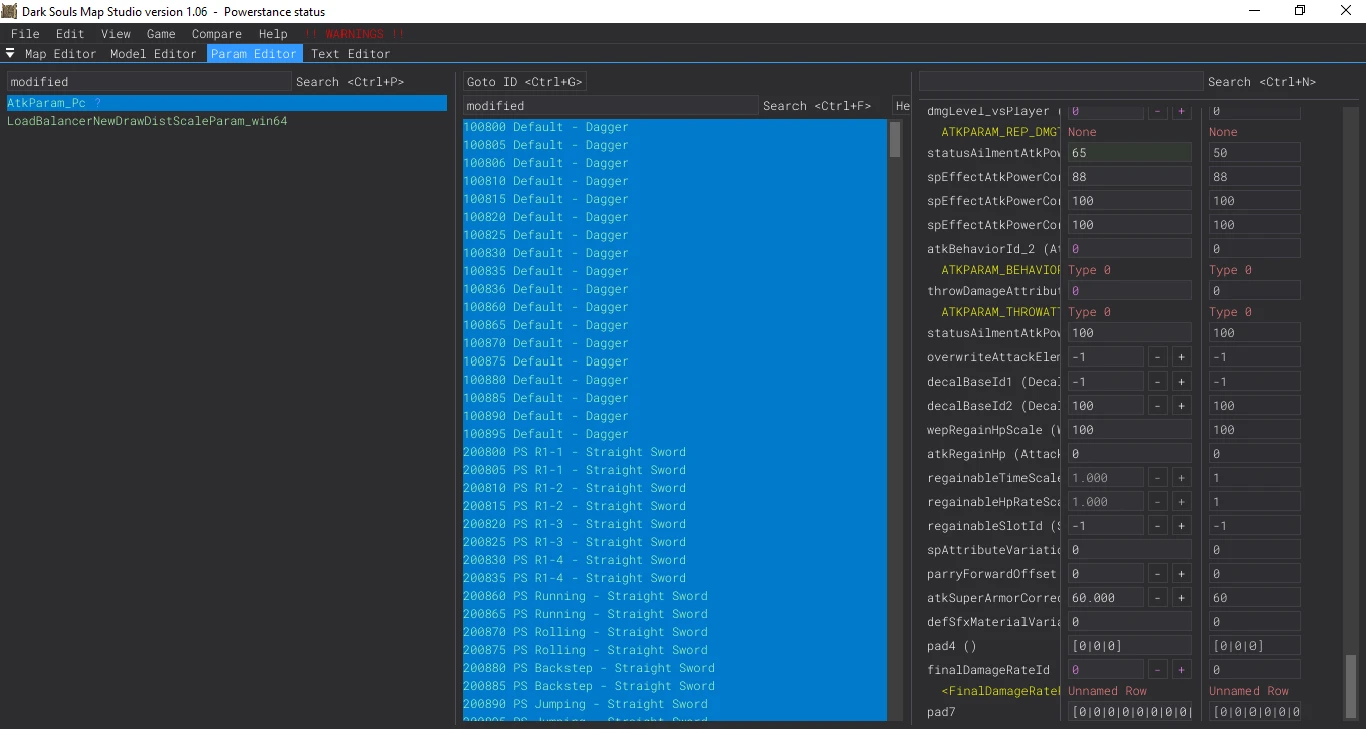Increment the overwriteAttackElem value
Screen dimensions: 1366x729
tap(1181, 357)
